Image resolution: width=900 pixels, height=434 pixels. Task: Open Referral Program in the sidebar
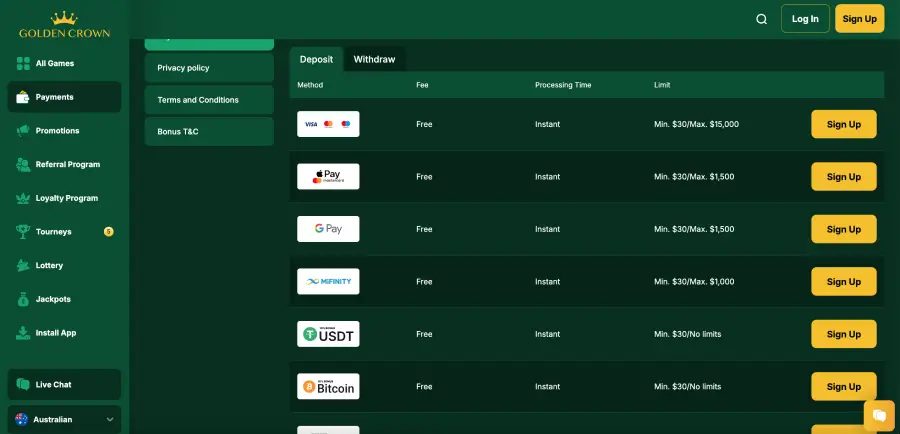pyautogui.click(x=67, y=164)
